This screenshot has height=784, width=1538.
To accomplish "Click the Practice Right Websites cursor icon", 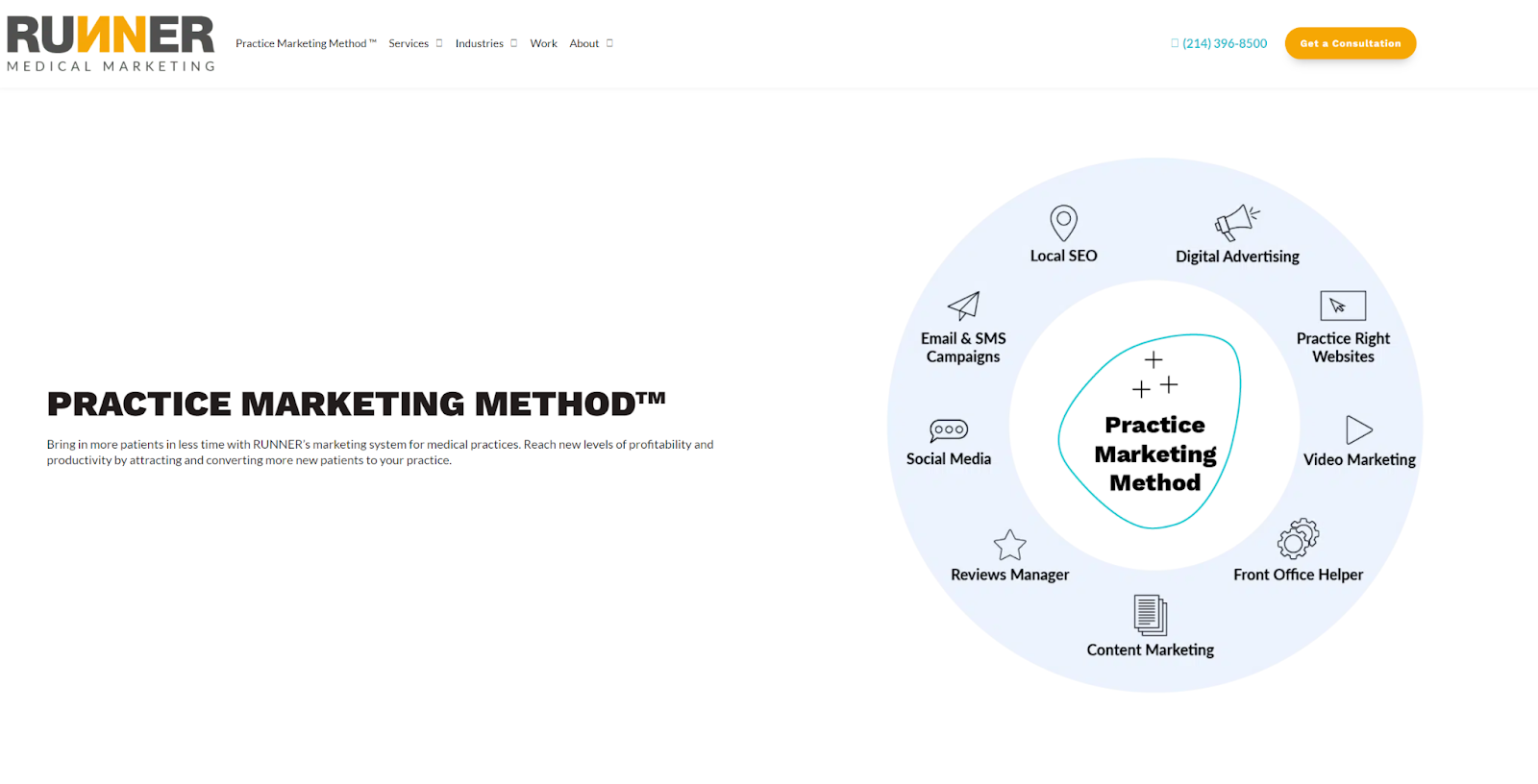I will (x=1343, y=306).
